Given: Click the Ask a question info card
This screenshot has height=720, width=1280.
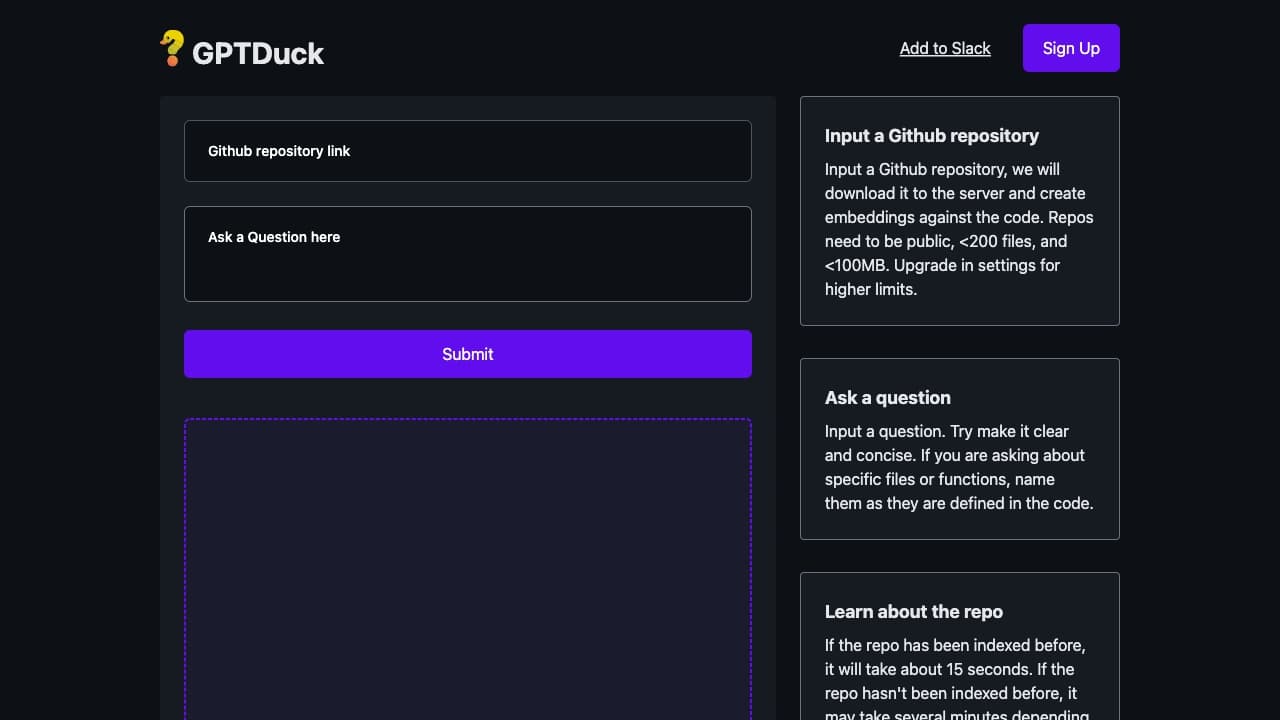Looking at the screenshot, I should 959,449.
